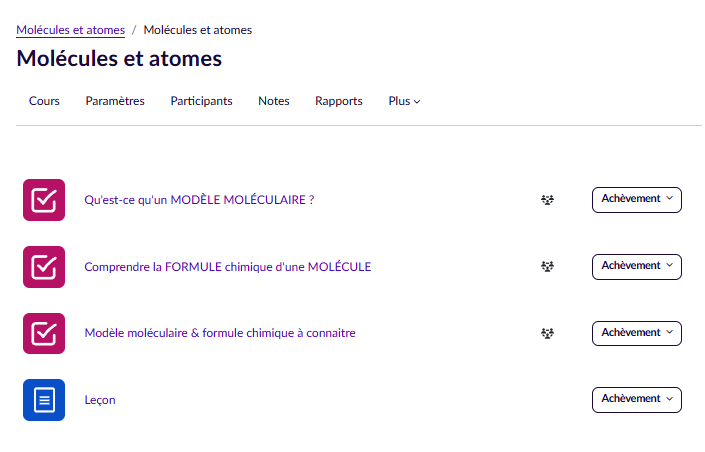Click the Molécules et atomes breadcrumb link
The width and height of the screenshot is (705, 452).
70,30
